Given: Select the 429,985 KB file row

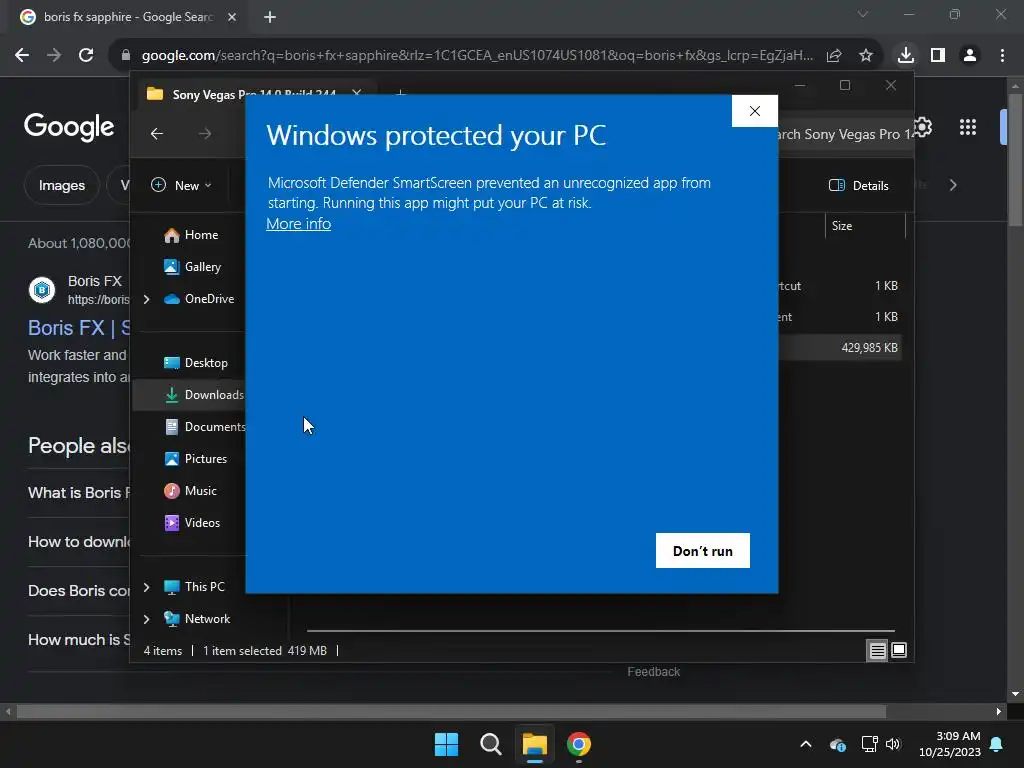Looking at the screenshot, I should point(840,348).
